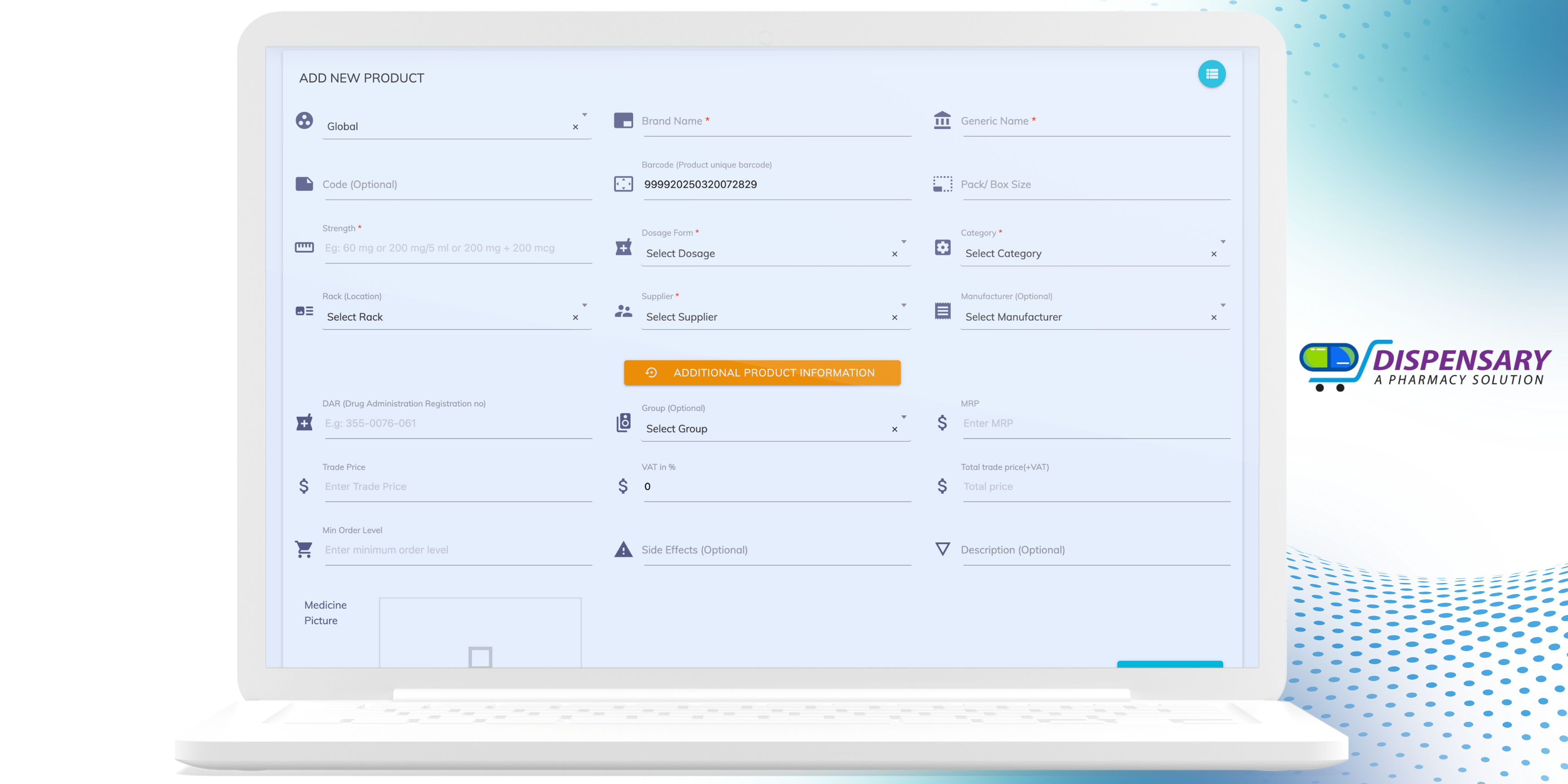Click the Strength ruler icon

304,247
